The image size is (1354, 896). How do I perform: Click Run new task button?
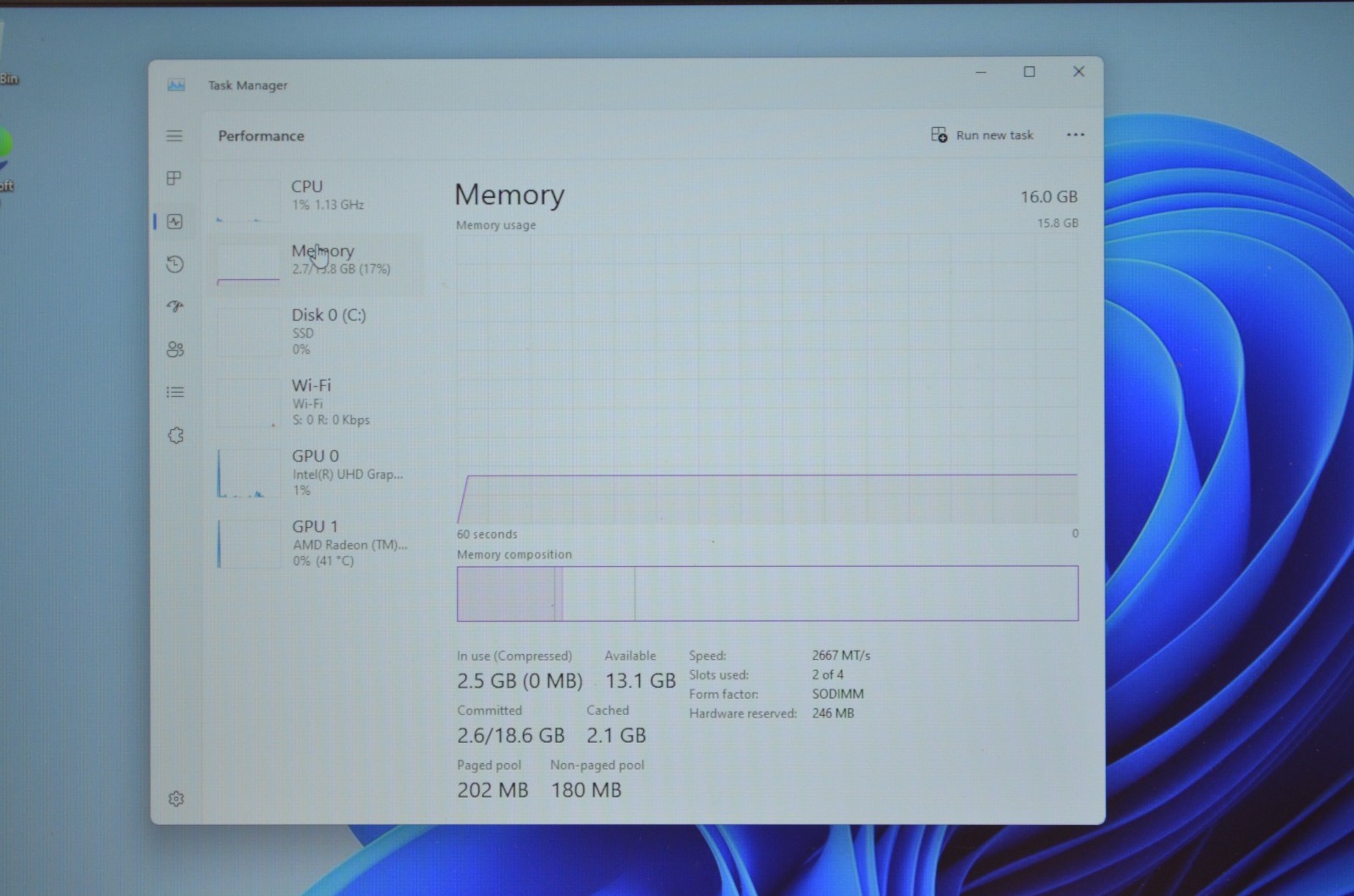coord(982,135)
